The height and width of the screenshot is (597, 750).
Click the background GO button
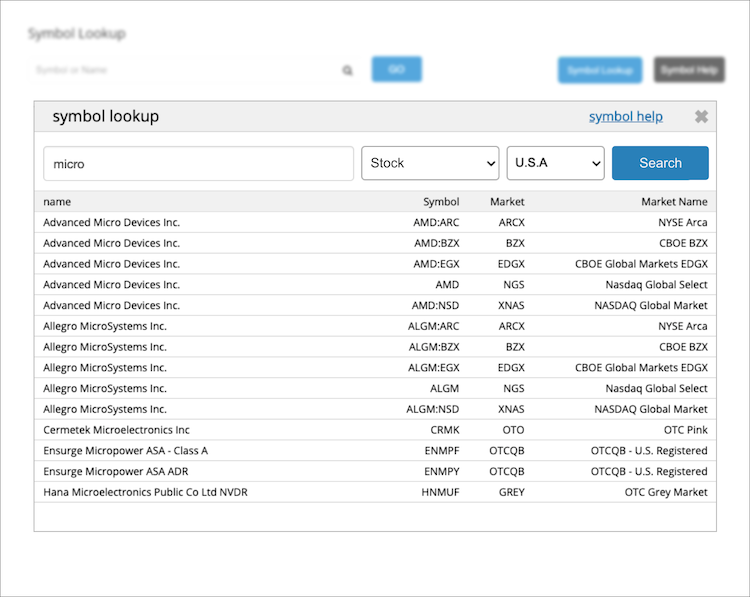pyautogui.click(x=396, y=69)
